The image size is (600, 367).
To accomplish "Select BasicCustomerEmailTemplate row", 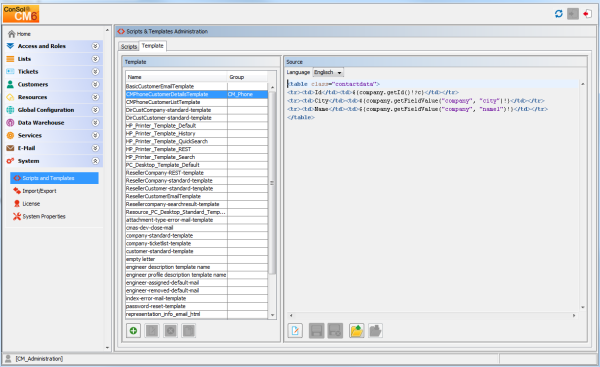I will 197,86.
